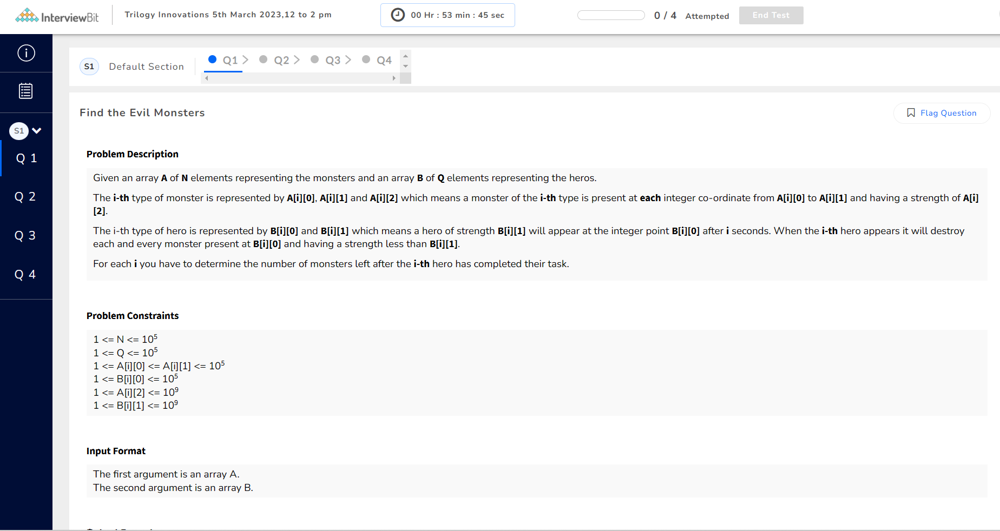Switch to the Q2 tab in top bar
This screenshot has width=1000, height=531.
[280, 60]
